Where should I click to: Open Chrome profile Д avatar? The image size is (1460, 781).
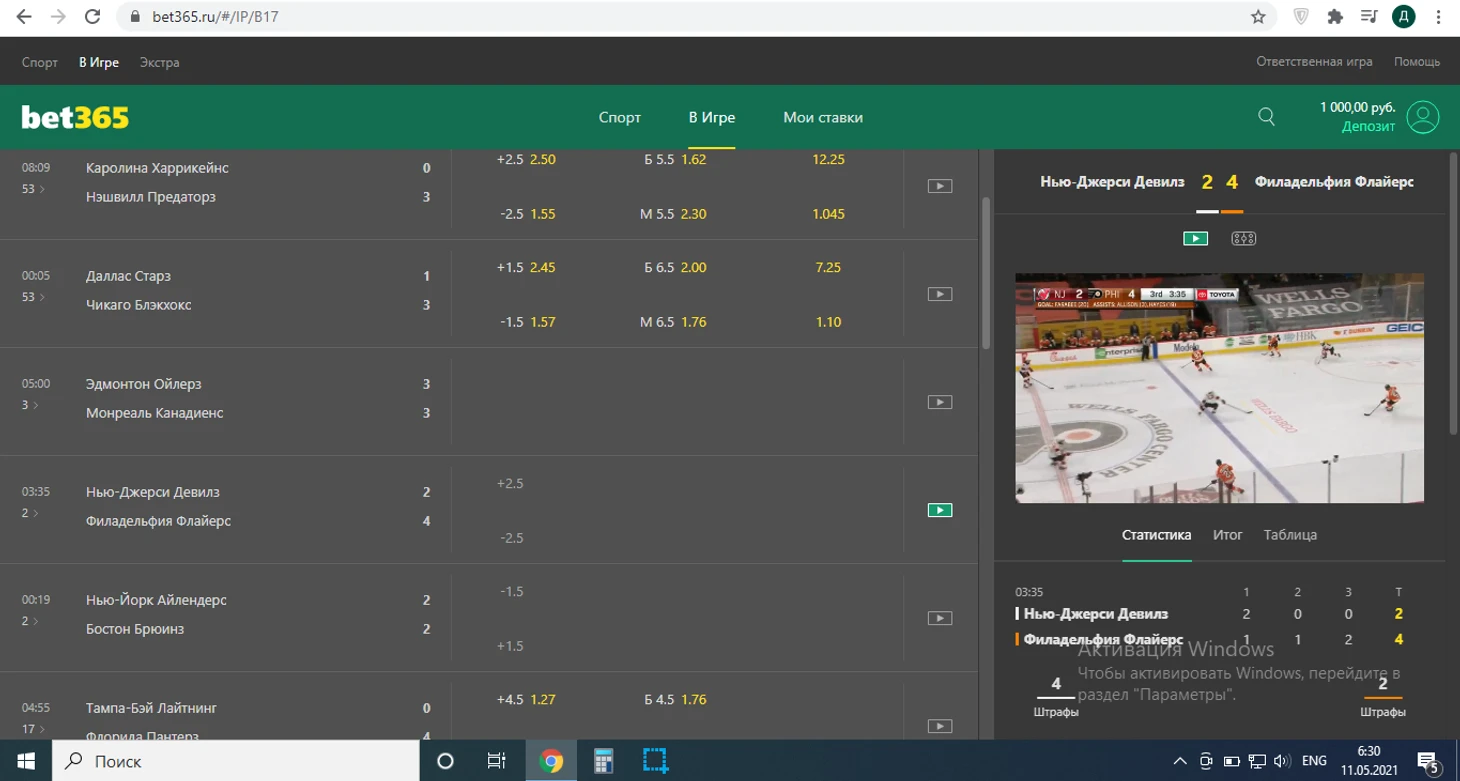pos(1403,17)
